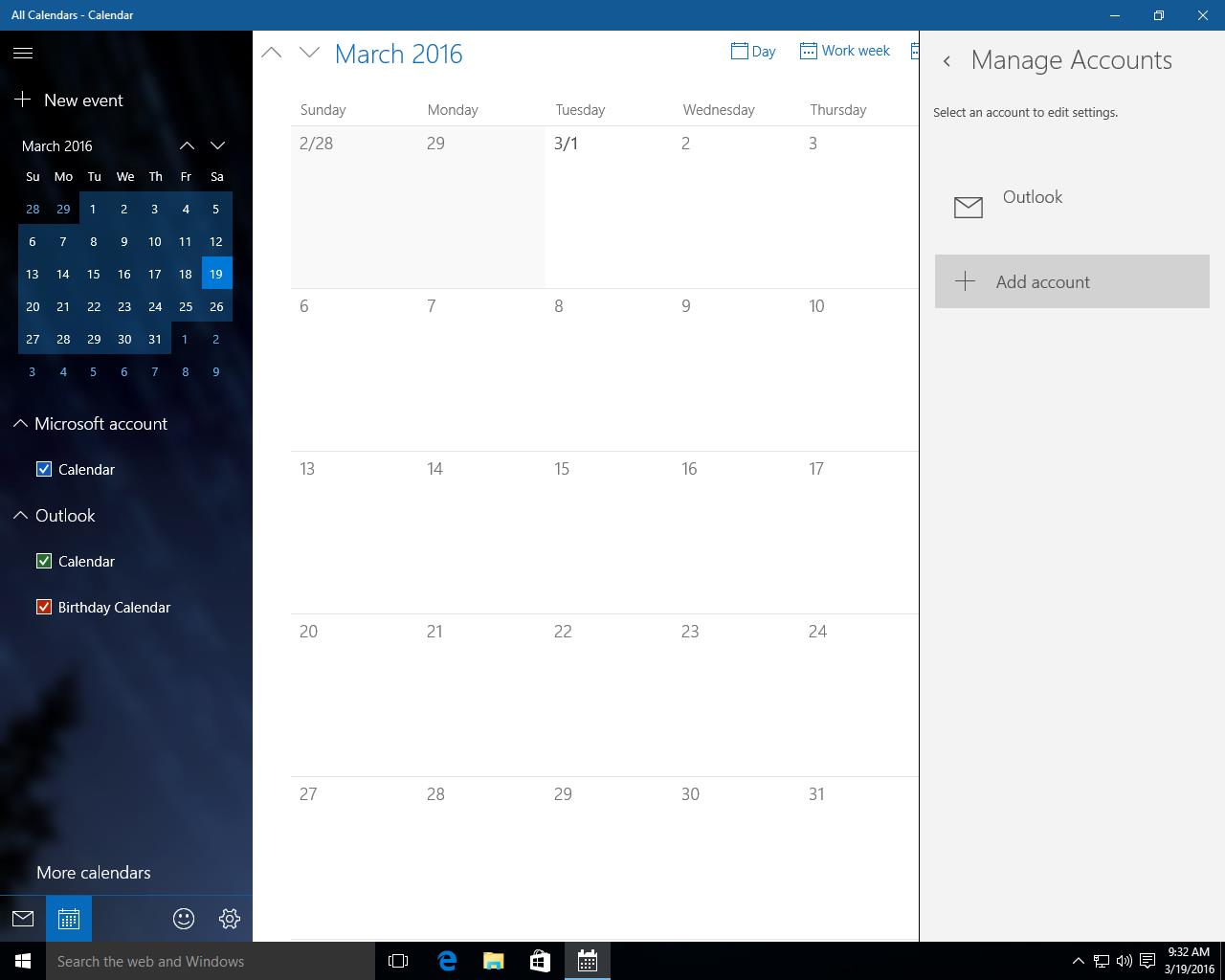
Task: Uncheck Microsoft account Calendar checkbox
Action: coord(44,469)
